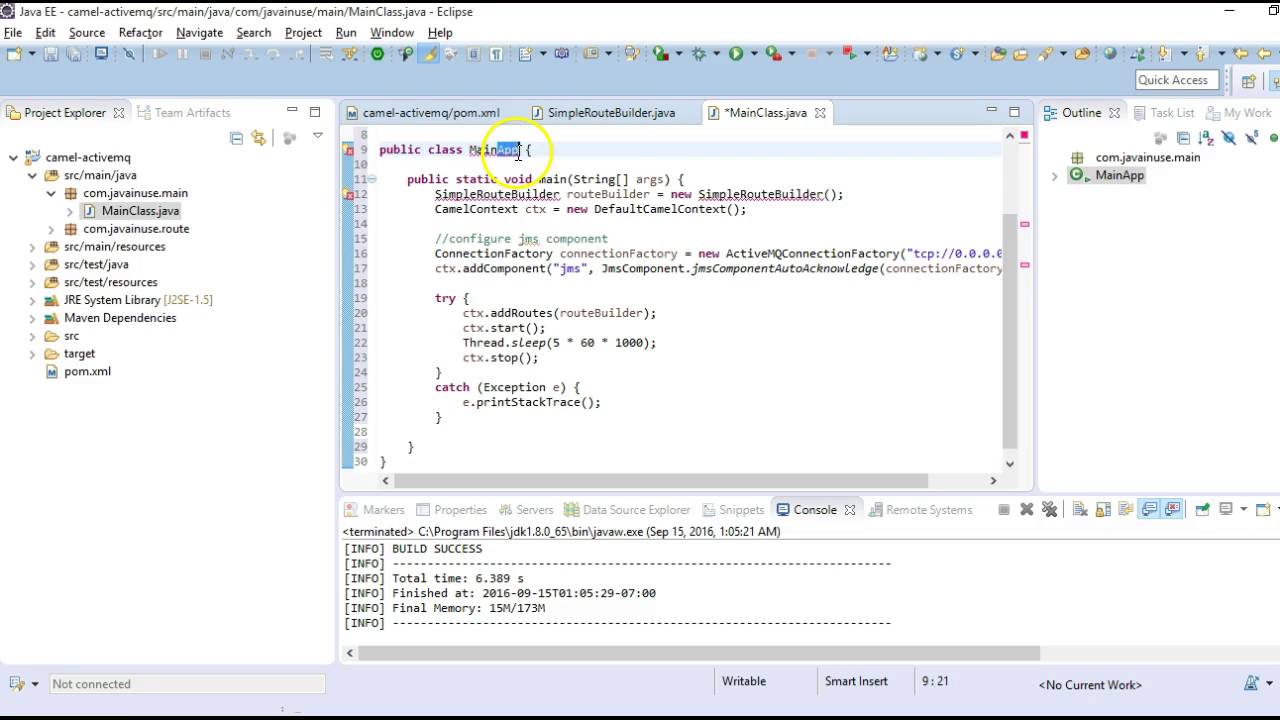Expand the target folder
Image resolution: width=1280 pixels, height=720 pixels.
(x=32, y=354)
